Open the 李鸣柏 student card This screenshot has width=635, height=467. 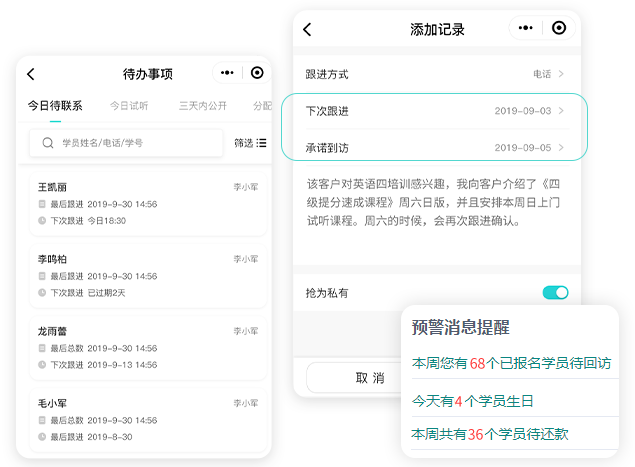[x=148, y=276]
